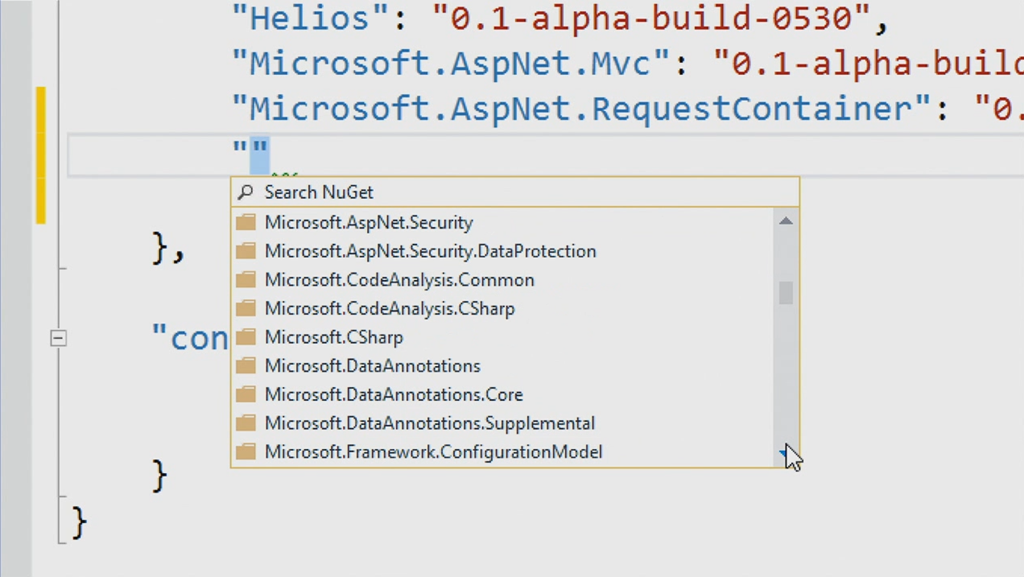Click the magnifier icon in Search NuGet
The image size is (1024, 577).
click(x=246, y=193)
